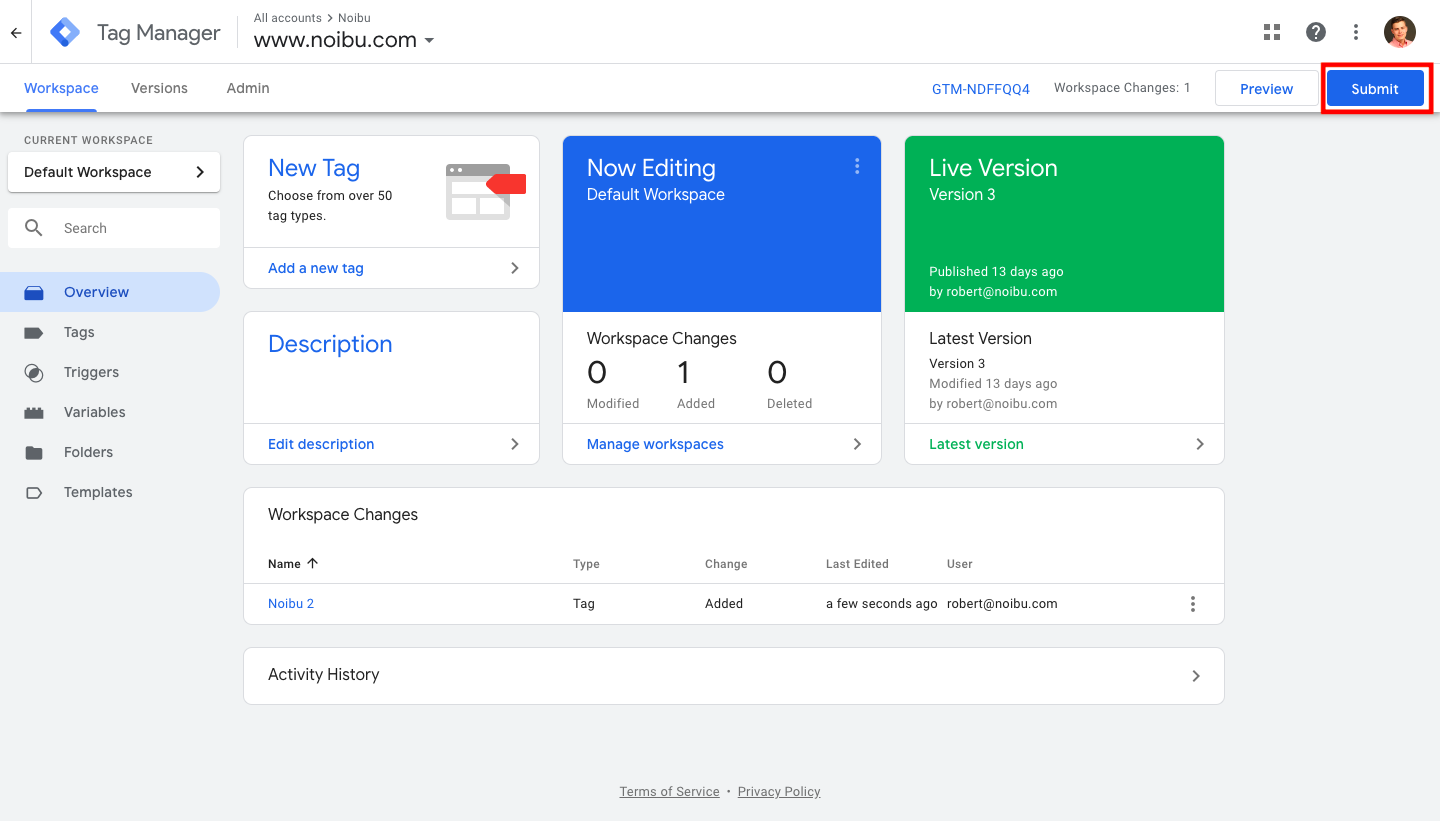Image resolution: width=1440 pixels, height=821 pixels.
Task: Click the user profile avatar
Action: [x=1400, y=32]
